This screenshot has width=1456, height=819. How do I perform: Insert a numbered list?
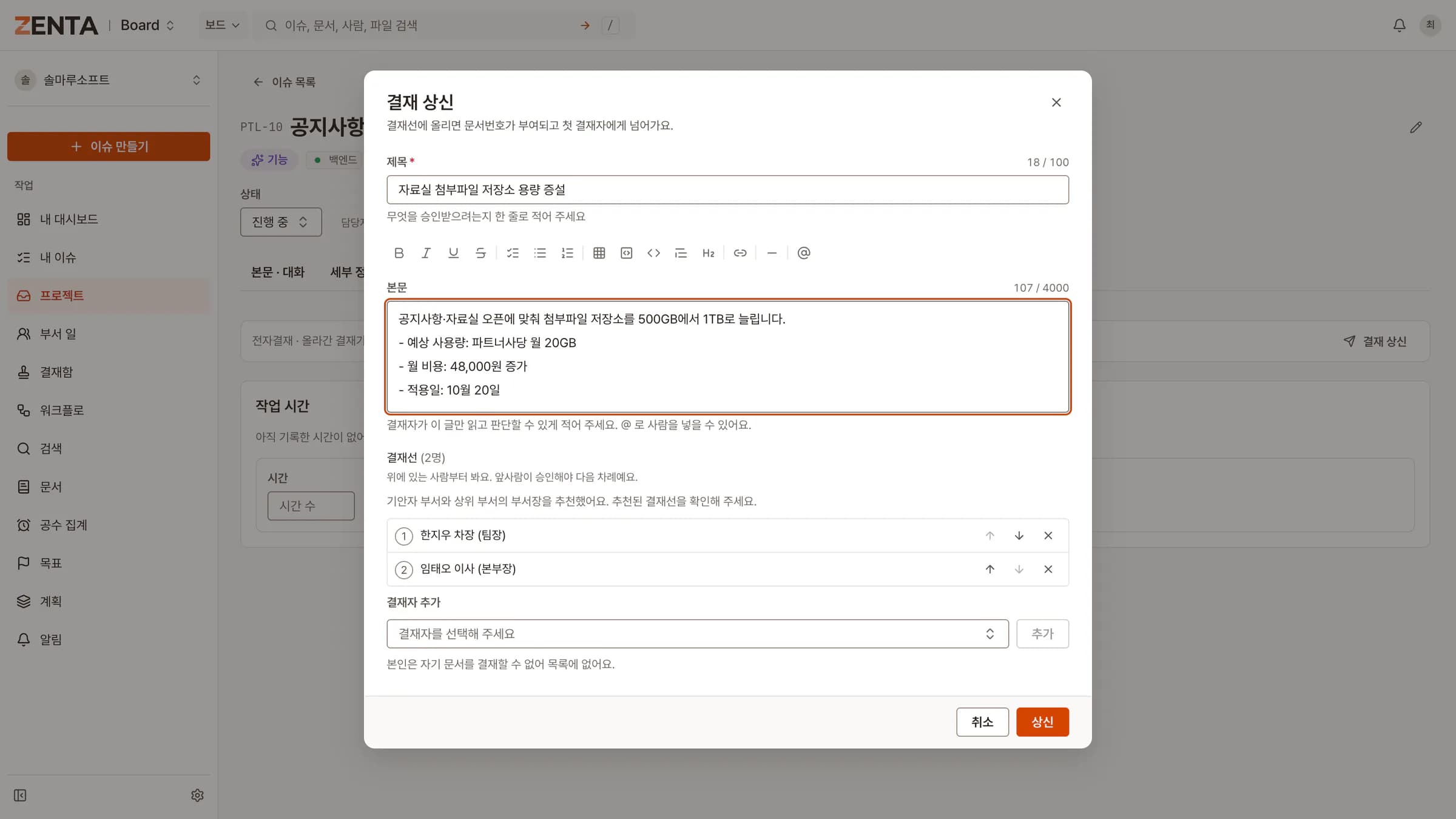(567, 253)
